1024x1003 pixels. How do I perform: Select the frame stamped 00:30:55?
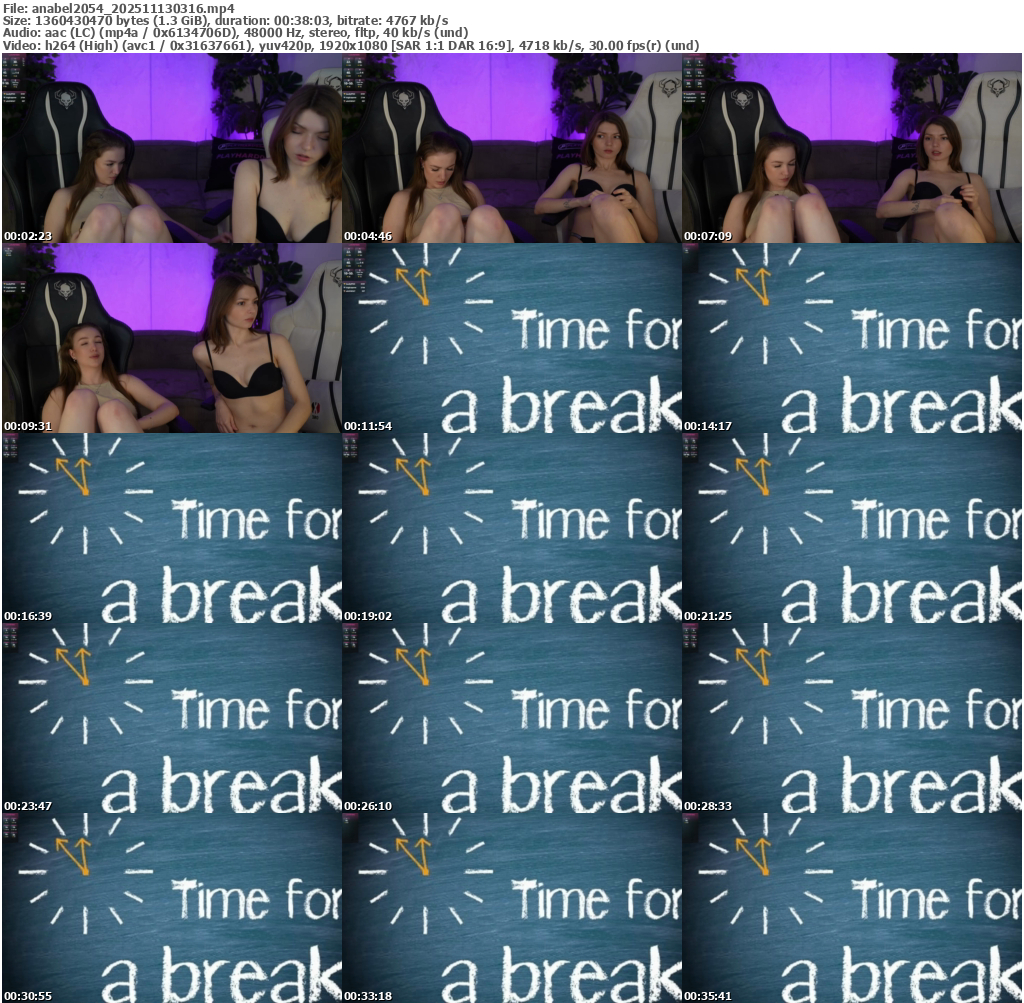(172, 908)
